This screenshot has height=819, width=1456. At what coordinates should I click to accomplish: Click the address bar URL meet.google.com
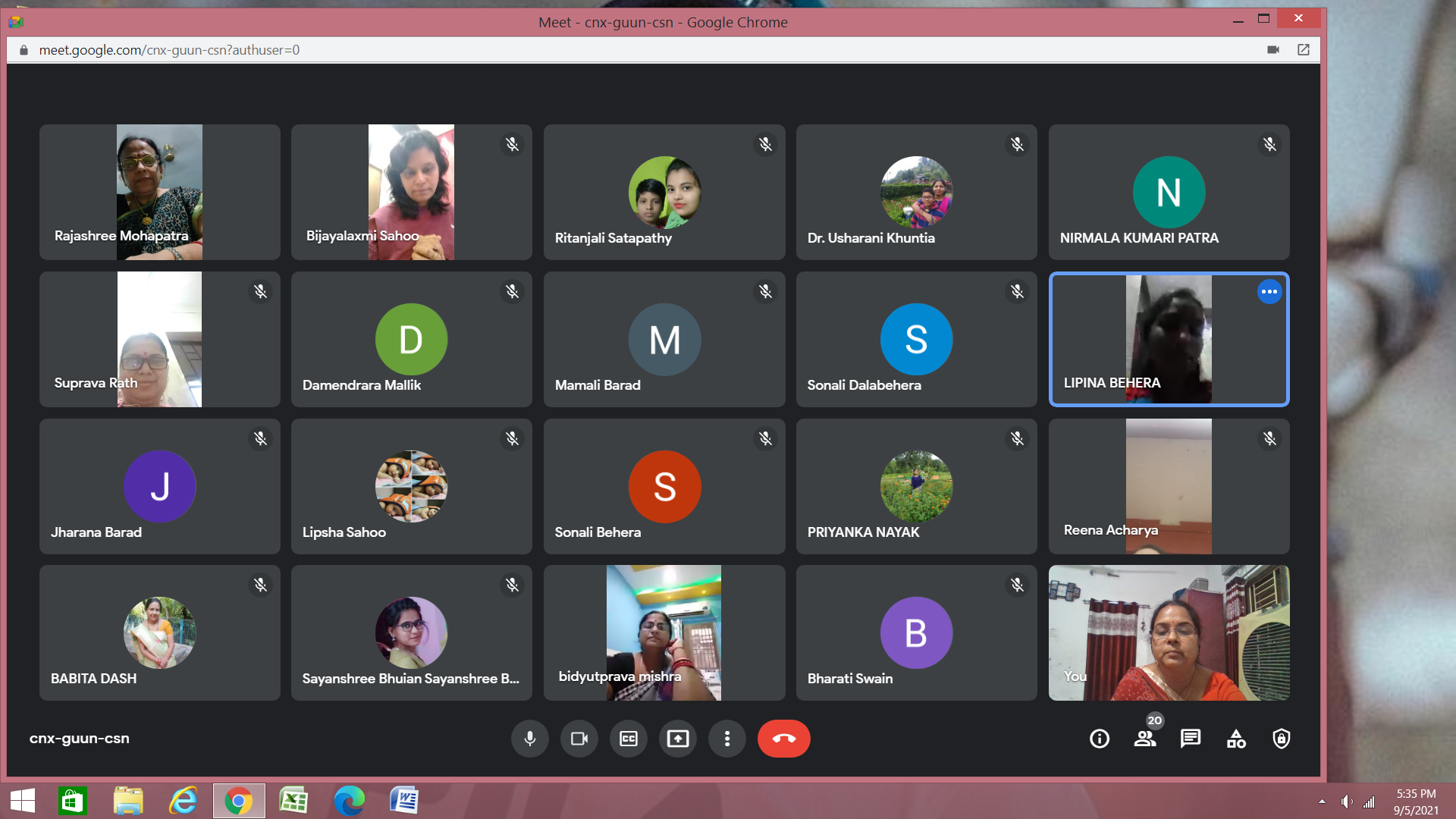tap(169, 50)
